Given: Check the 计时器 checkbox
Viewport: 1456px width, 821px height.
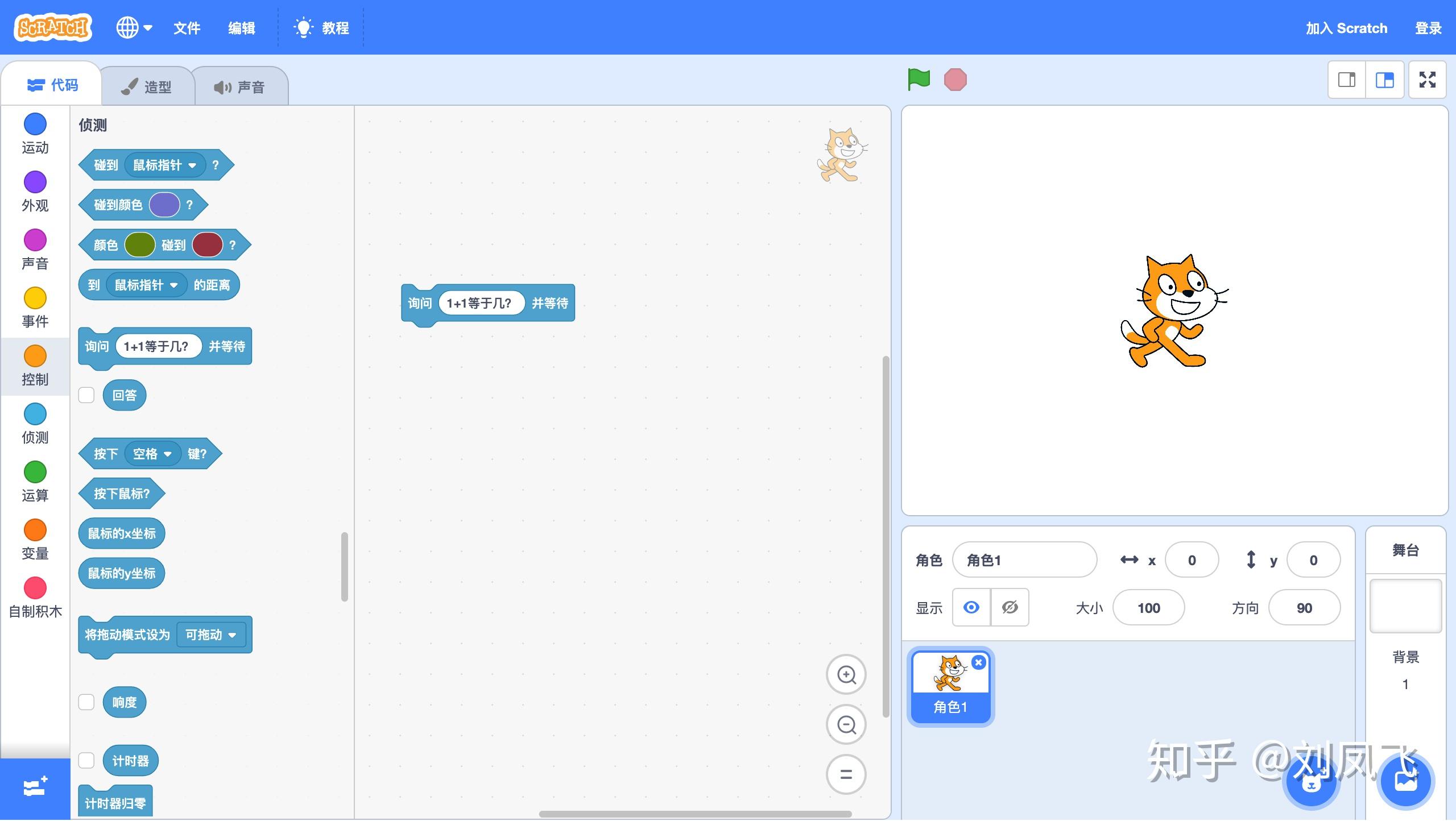Looking at the screenshot, I should click(x=86, y=761).
